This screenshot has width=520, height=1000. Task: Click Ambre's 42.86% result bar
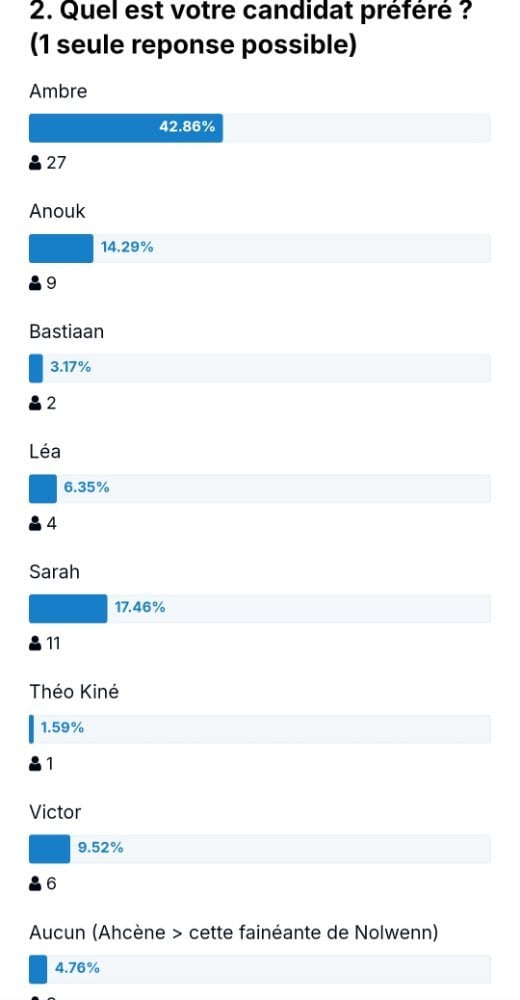pyautogui.click(x=260, y=128)
